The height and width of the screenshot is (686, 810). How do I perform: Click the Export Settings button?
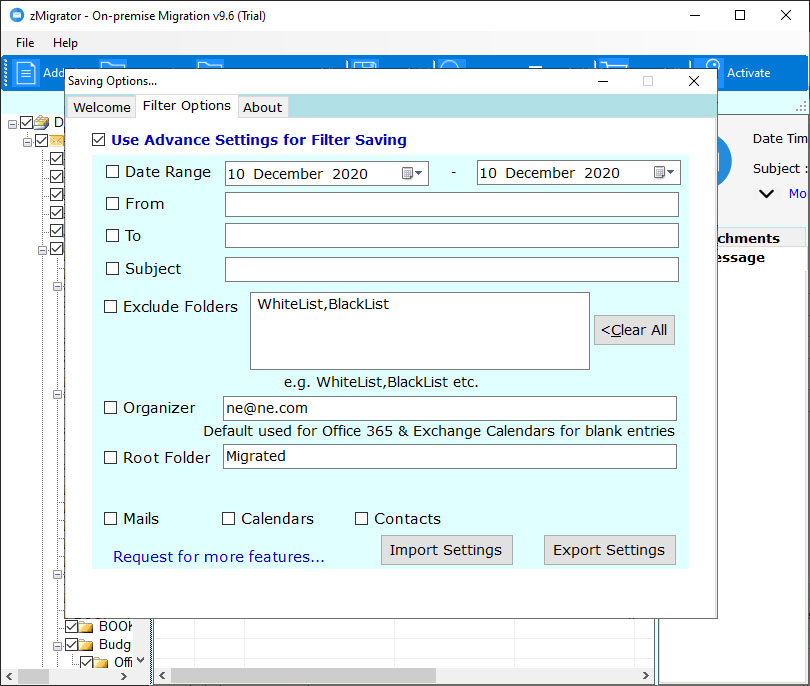coord(609,550)
